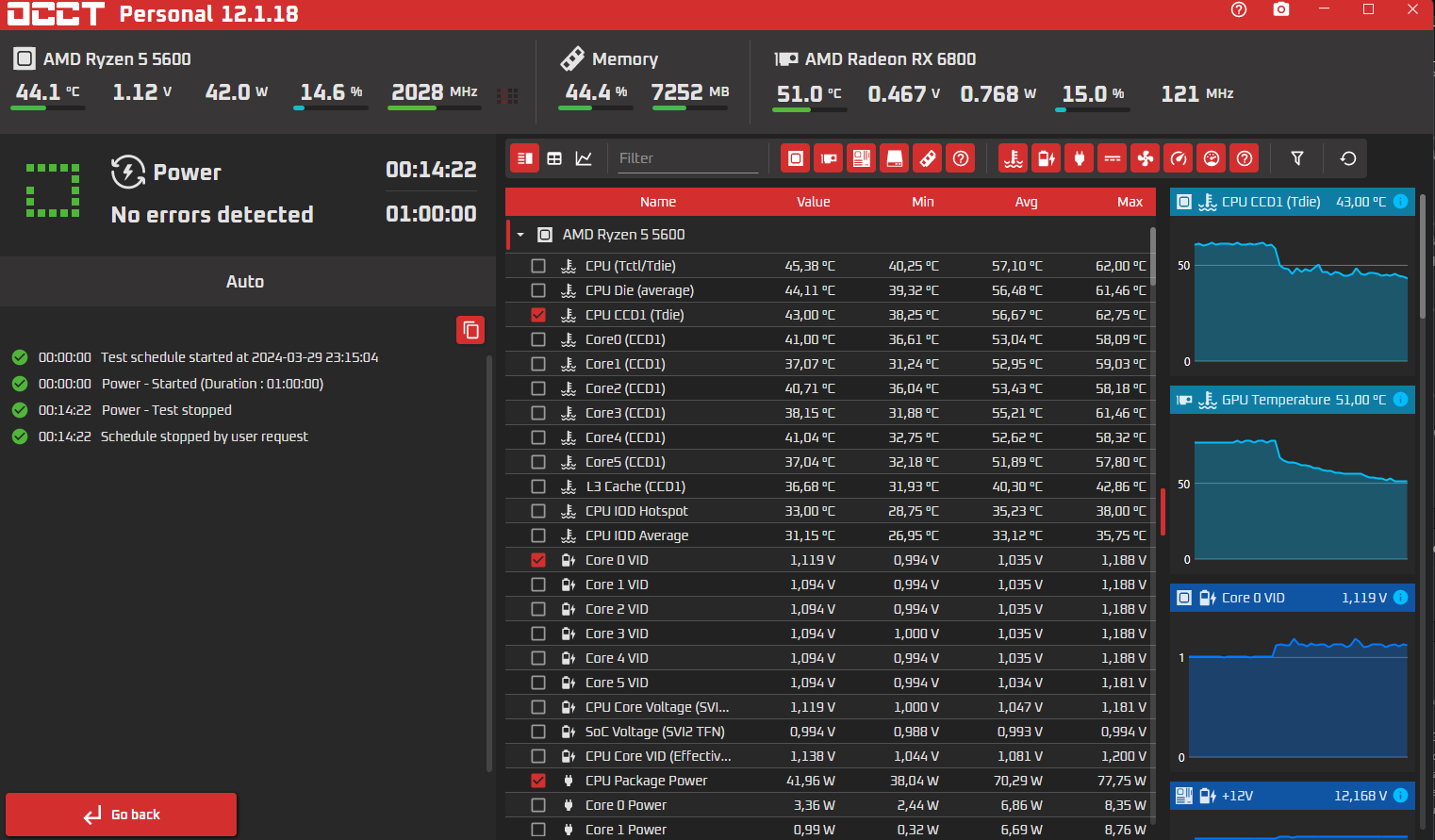Show info for CPU CCD1 (Tdie) graph
The height and width of the screenshot is (840, 1435).
point(1401,202)
